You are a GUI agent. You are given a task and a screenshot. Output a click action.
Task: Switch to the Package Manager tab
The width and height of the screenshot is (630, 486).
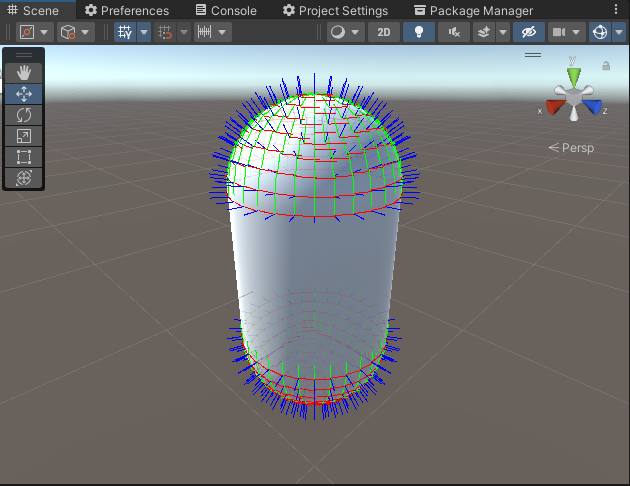(473, 10)
